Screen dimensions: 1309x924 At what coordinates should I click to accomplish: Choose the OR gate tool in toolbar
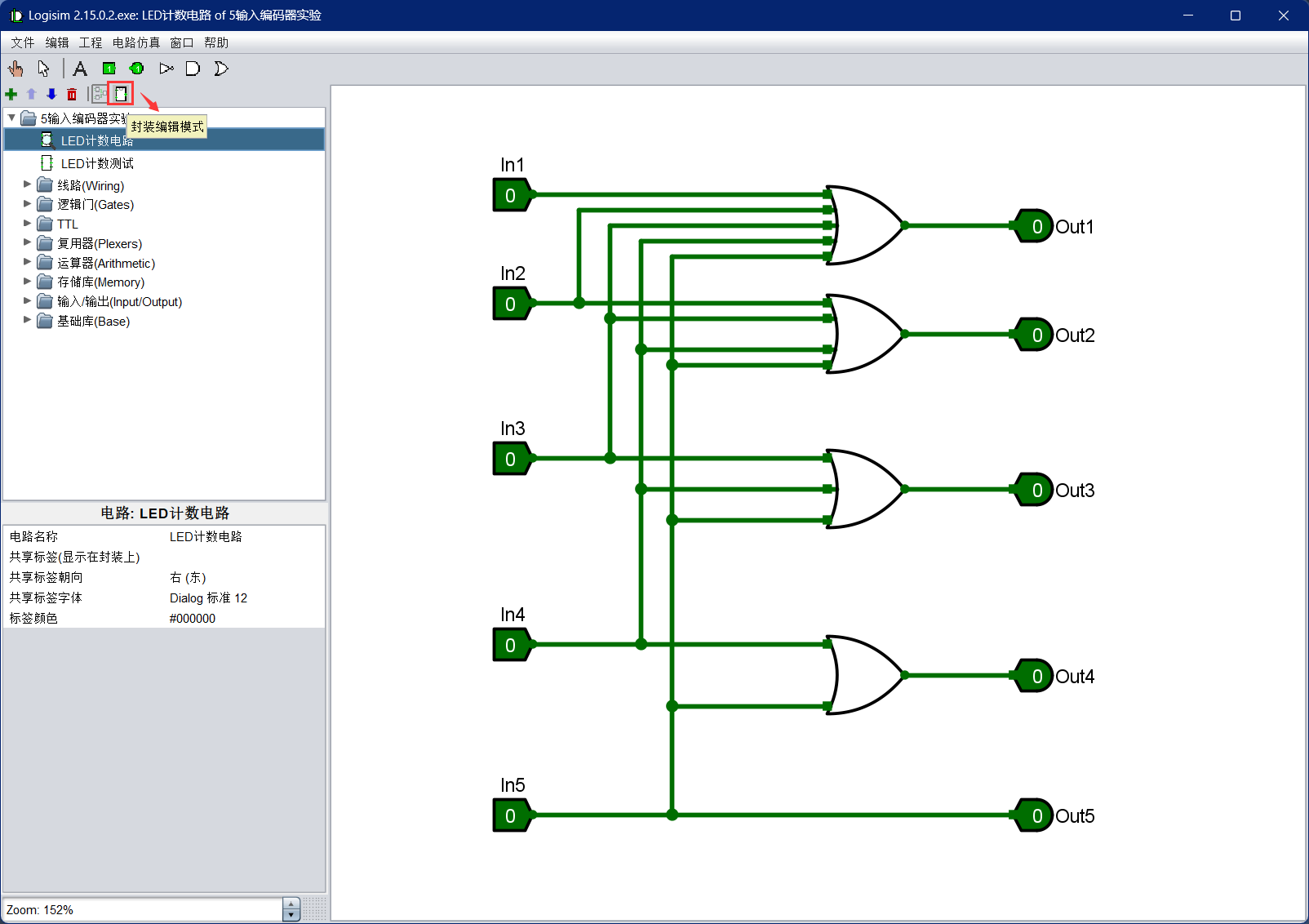click(221, 69)
